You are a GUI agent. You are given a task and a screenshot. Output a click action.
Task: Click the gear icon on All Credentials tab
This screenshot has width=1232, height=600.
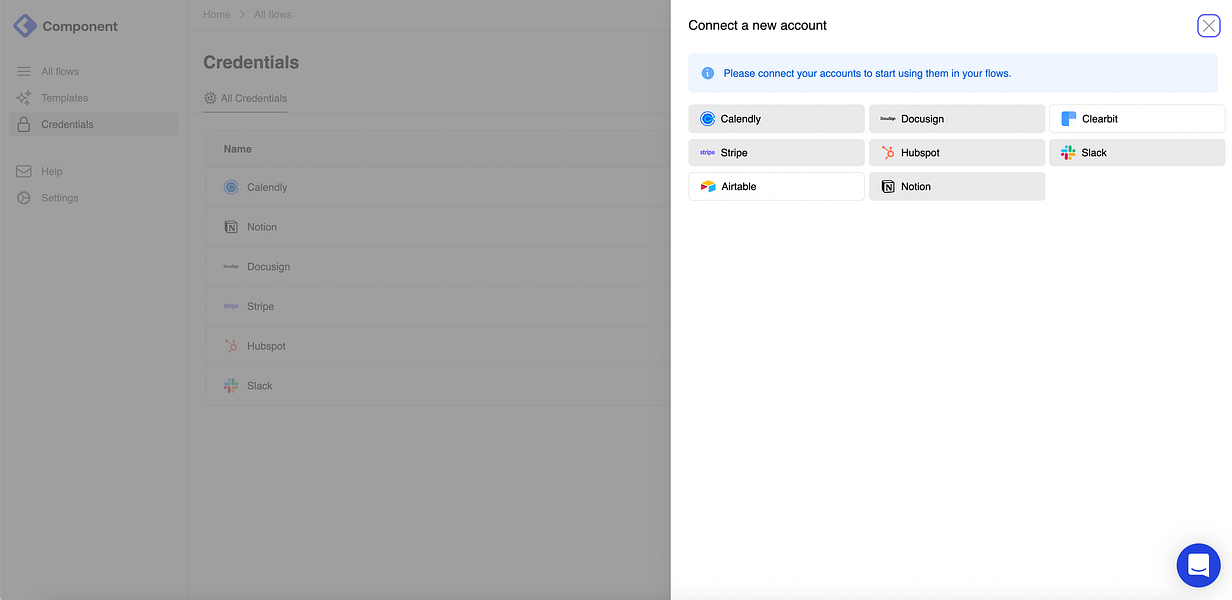[x=210, y=98]
